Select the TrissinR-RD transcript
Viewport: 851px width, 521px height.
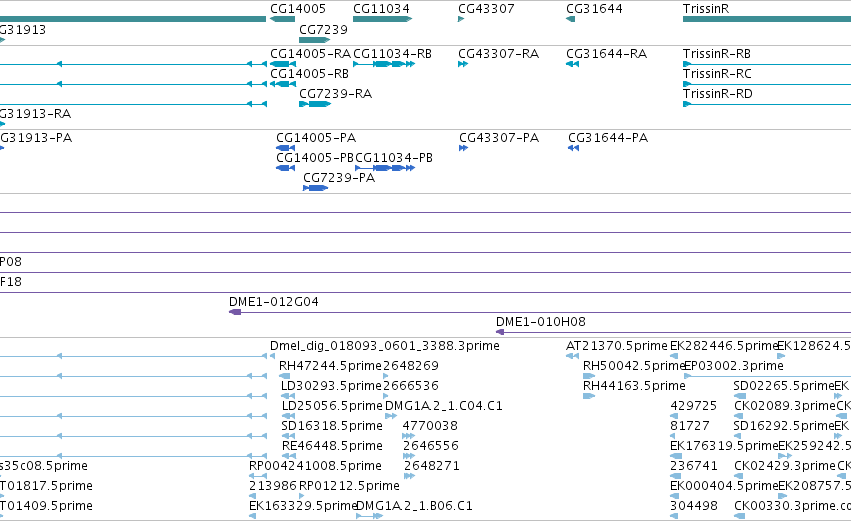click(767, 104)
